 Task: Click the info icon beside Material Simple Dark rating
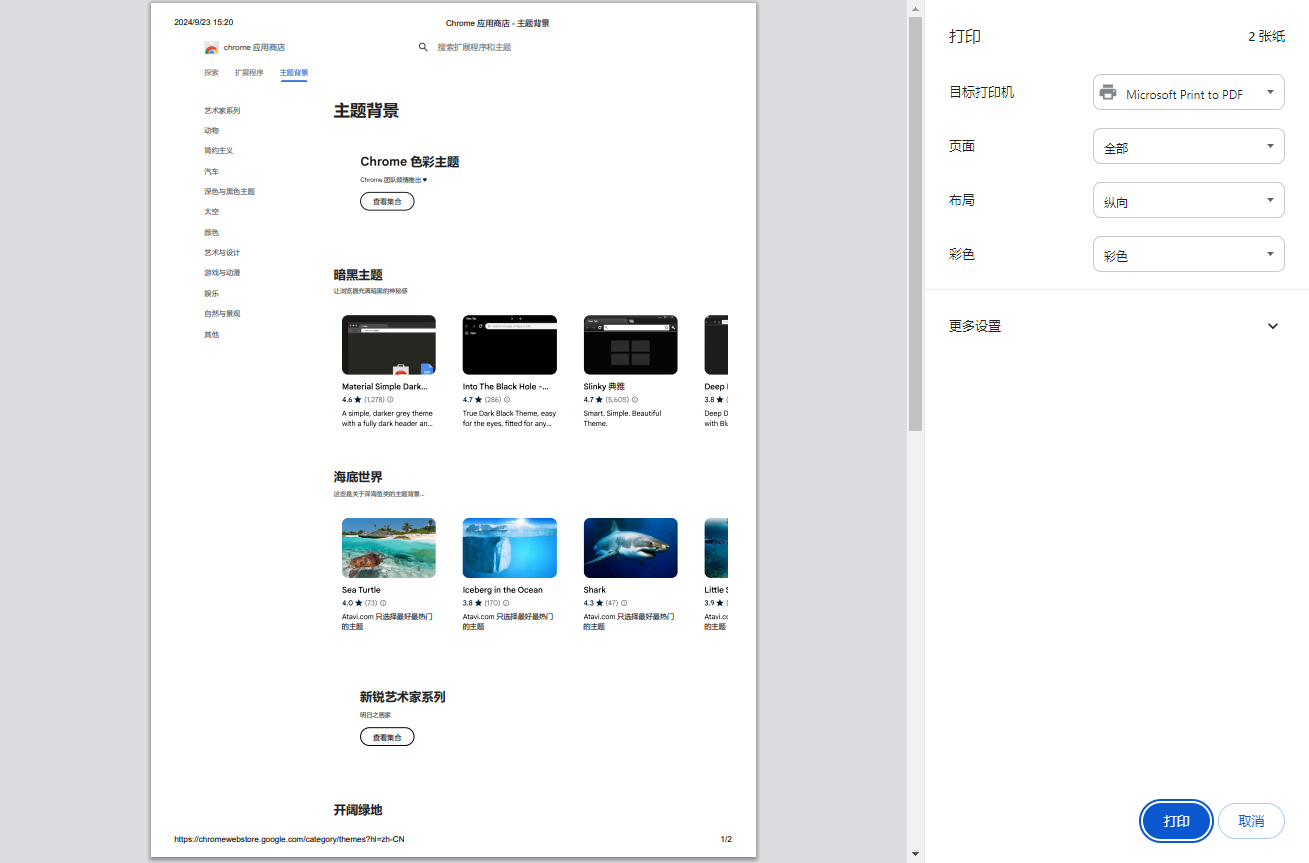pos(390,400)
